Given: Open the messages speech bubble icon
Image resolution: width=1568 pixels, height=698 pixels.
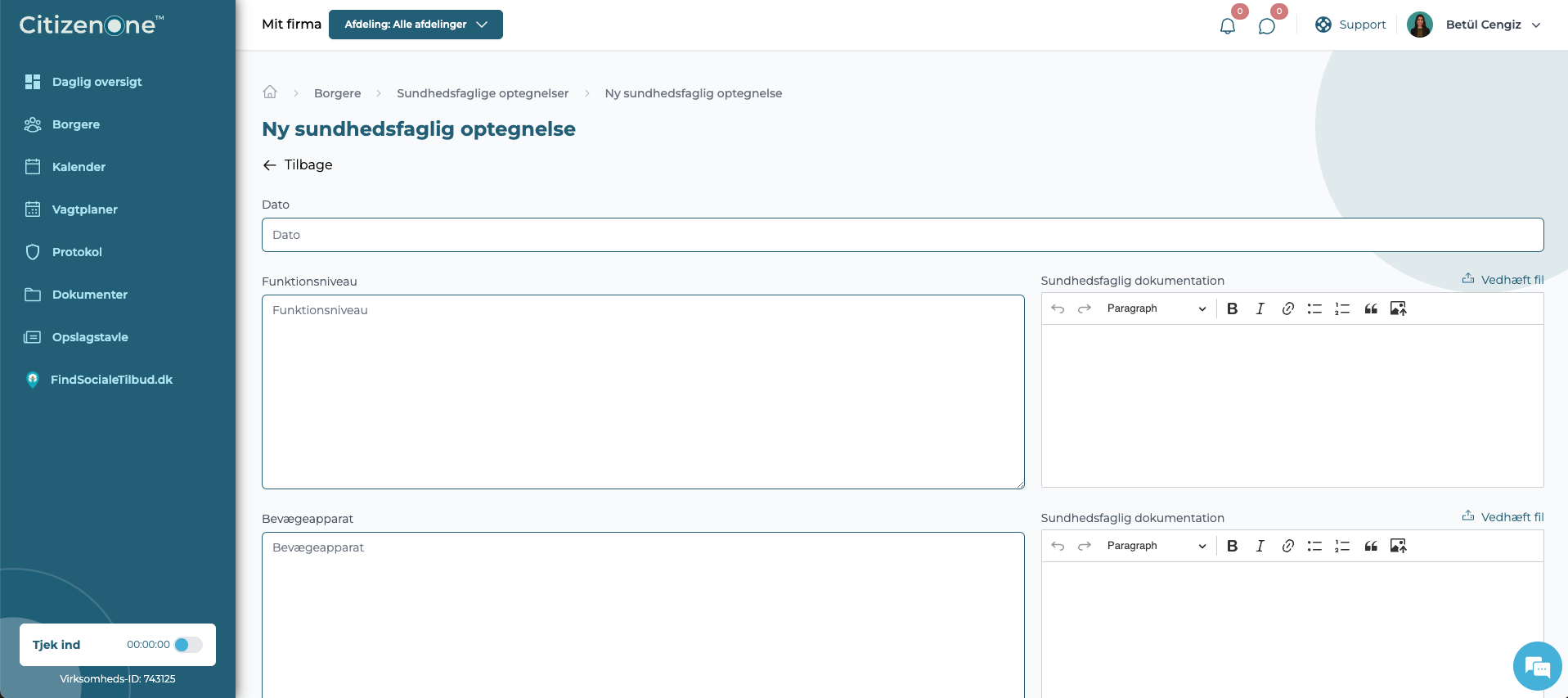Looking at the screenshot, I should pos(1266,25).
